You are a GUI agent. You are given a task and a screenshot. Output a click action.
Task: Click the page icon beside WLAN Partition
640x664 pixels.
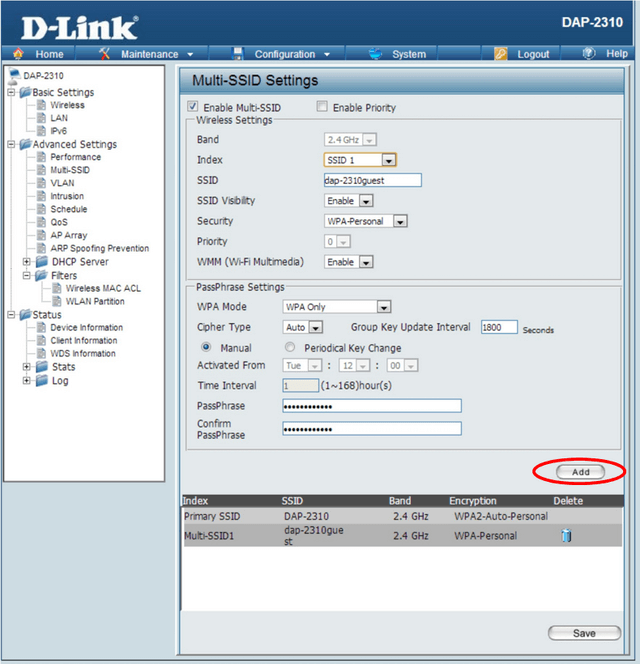(56, 301)
